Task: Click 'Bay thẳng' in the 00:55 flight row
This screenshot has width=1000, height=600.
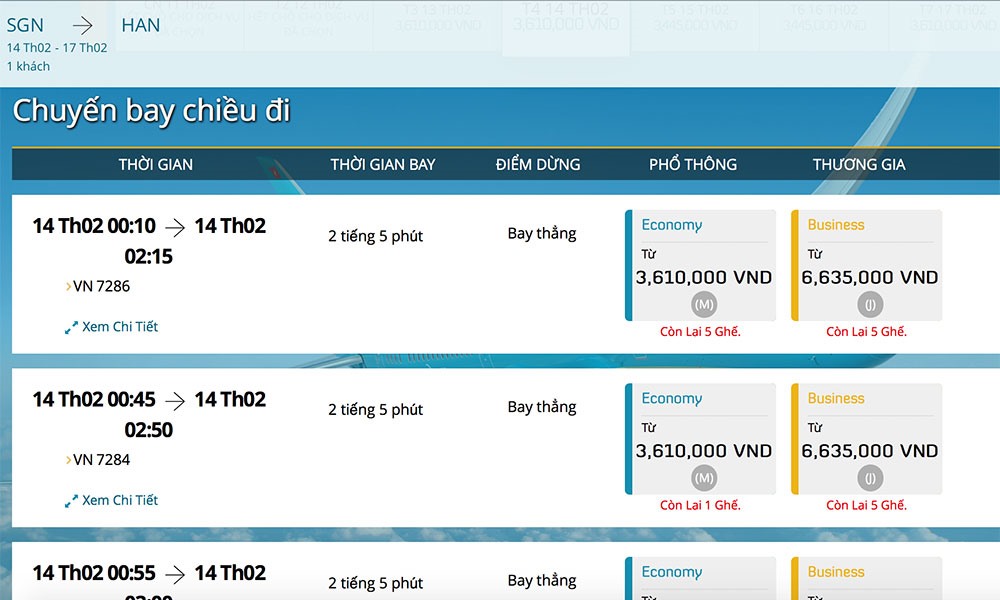Action: (542, 581)
